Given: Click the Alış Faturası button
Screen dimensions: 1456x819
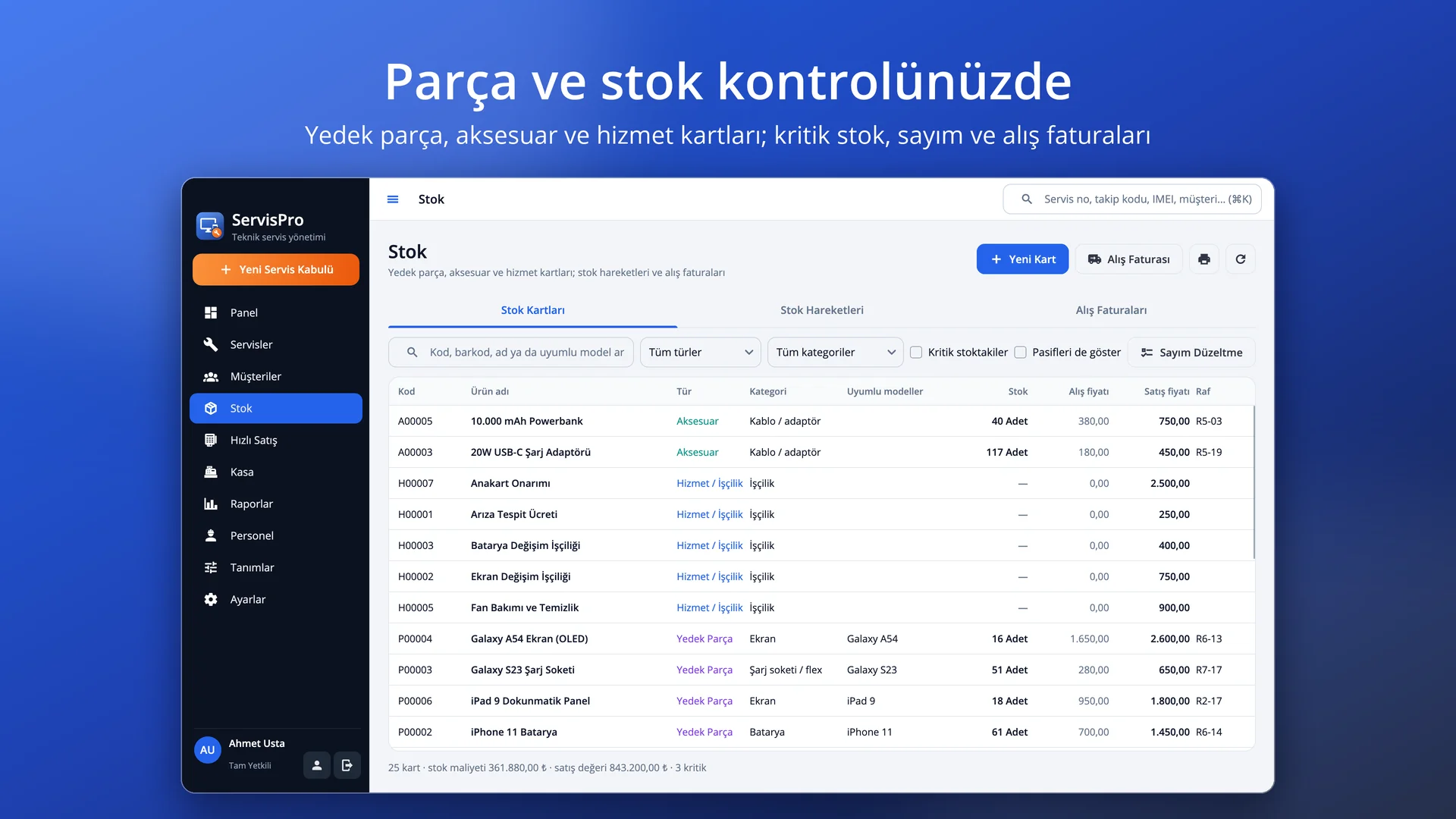Looking at the screenshot, I should pyautogui.click(x=1128, y=259).
